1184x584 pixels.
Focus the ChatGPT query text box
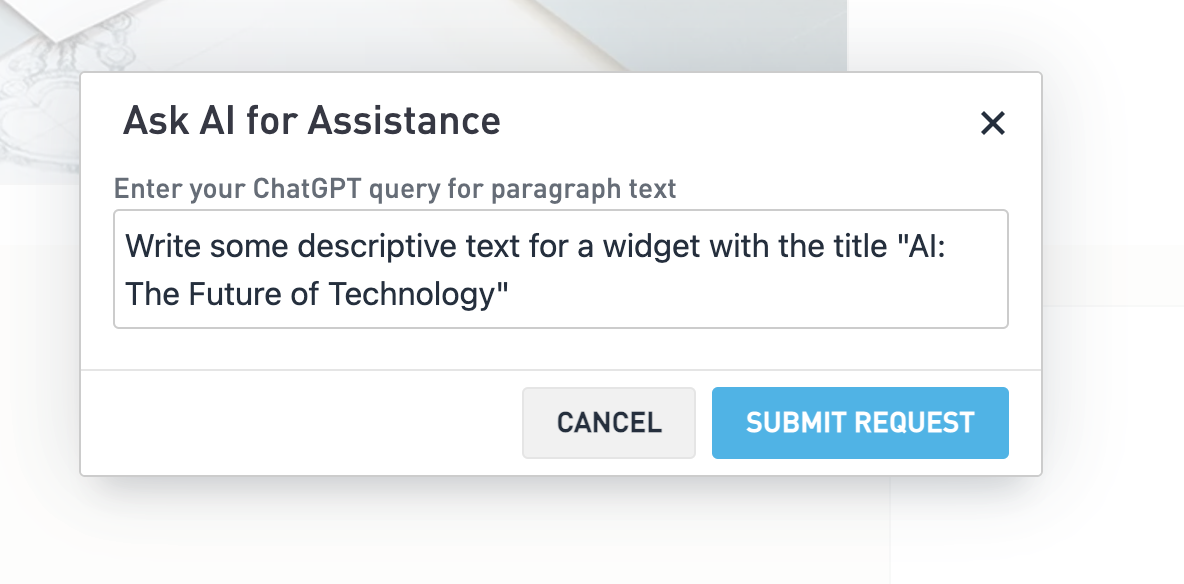click(560, 269)
